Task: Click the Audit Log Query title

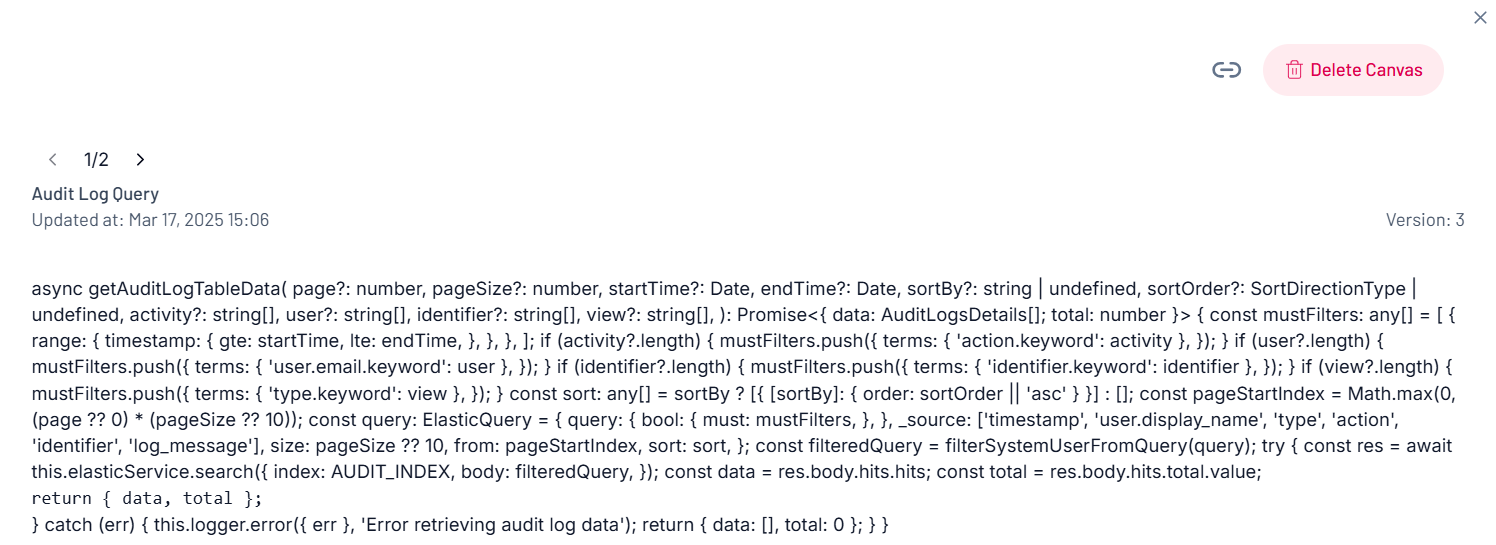Action: [95, 194]
